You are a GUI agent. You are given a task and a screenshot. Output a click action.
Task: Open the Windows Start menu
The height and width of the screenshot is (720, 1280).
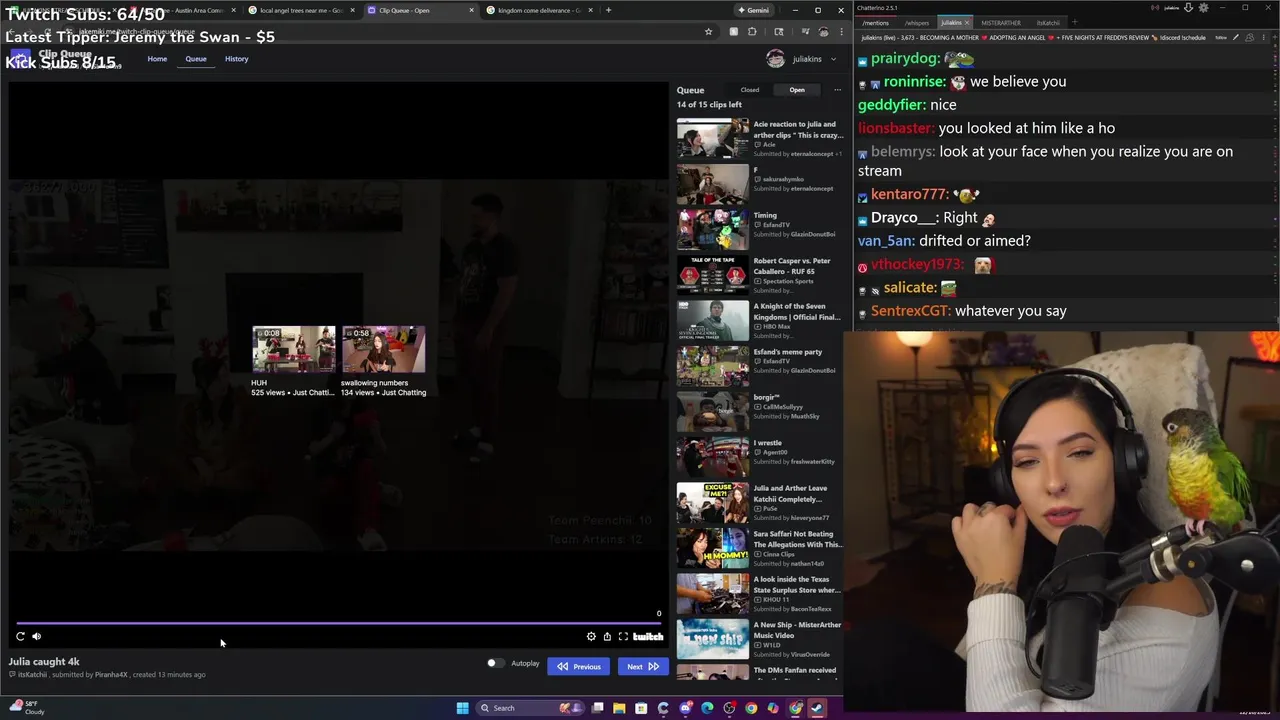[462, 708]
